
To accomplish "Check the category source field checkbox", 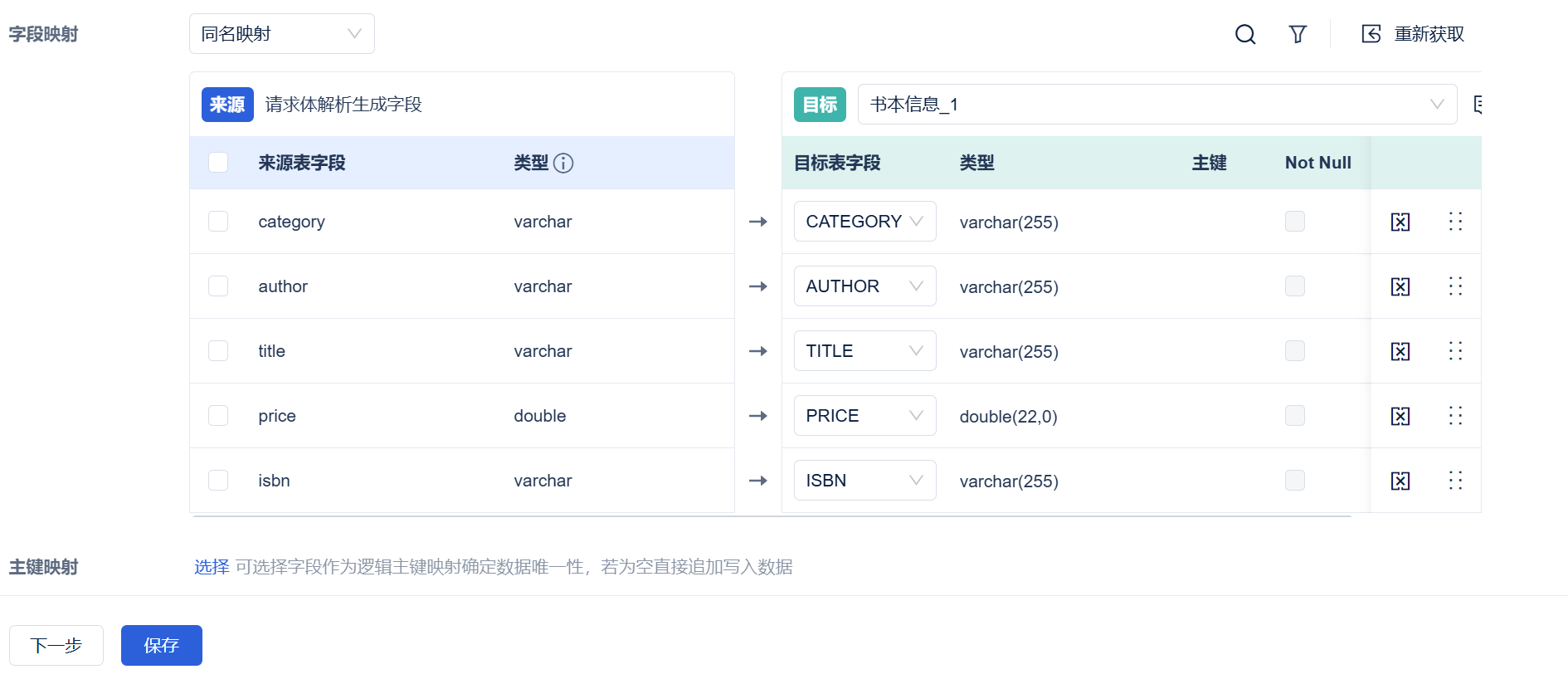I will tap(218, 221).
